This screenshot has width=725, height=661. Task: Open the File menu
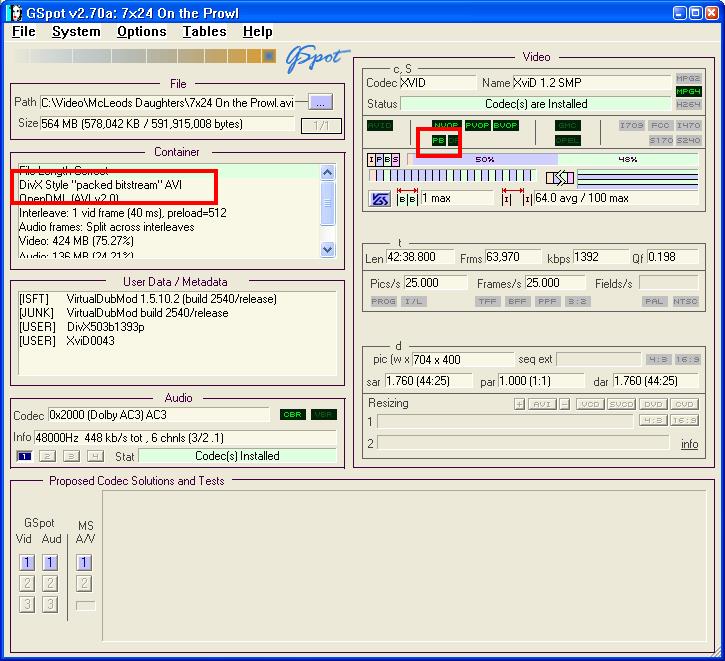(x=24, y=31)
